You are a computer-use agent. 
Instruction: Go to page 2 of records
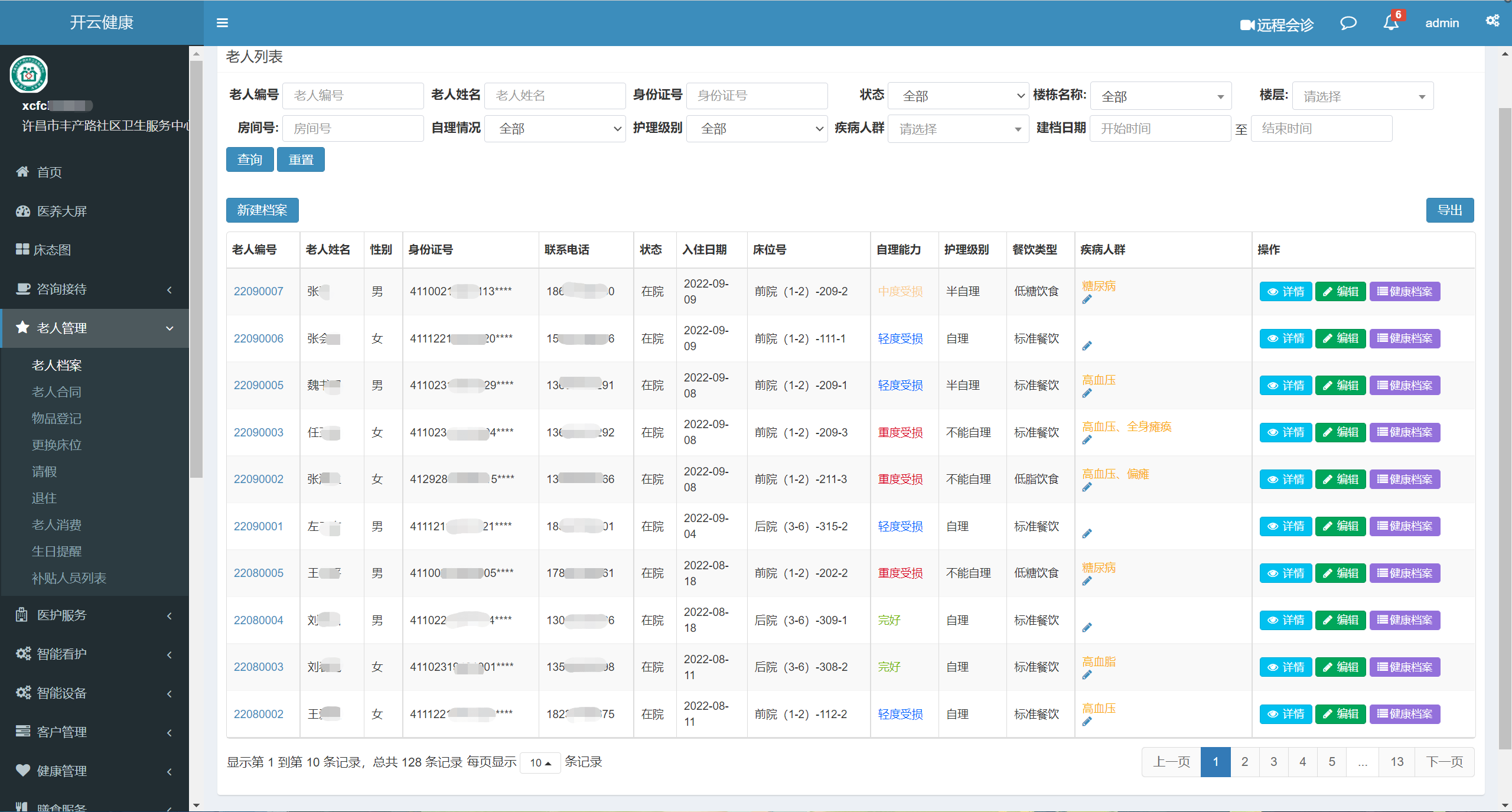[x=1244, y=762]
